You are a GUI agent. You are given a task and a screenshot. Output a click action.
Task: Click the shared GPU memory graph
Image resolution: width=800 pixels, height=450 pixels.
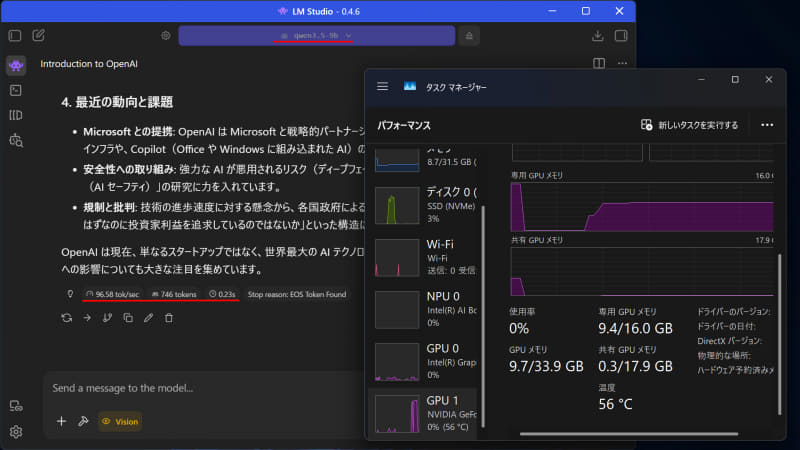(642, 272)
